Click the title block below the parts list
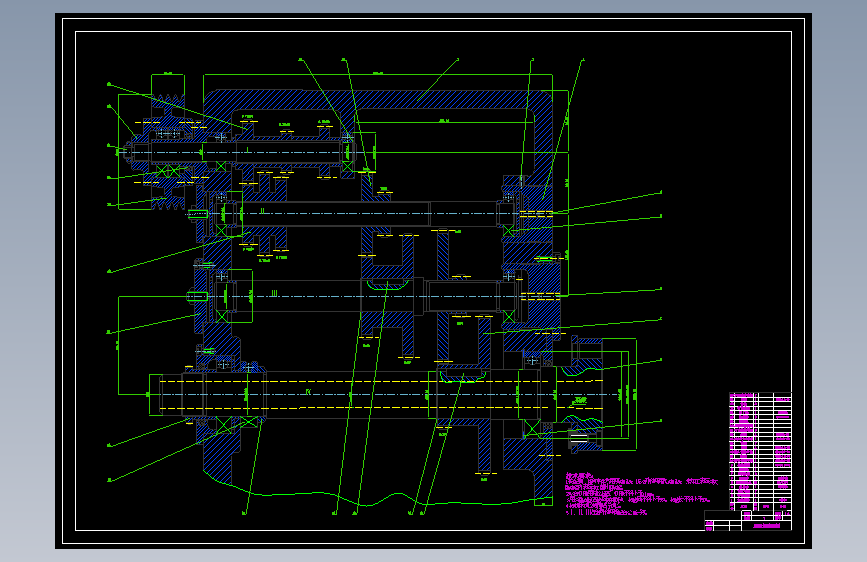Viewport: 867px width, 562px height. click(x=748, y=521)
